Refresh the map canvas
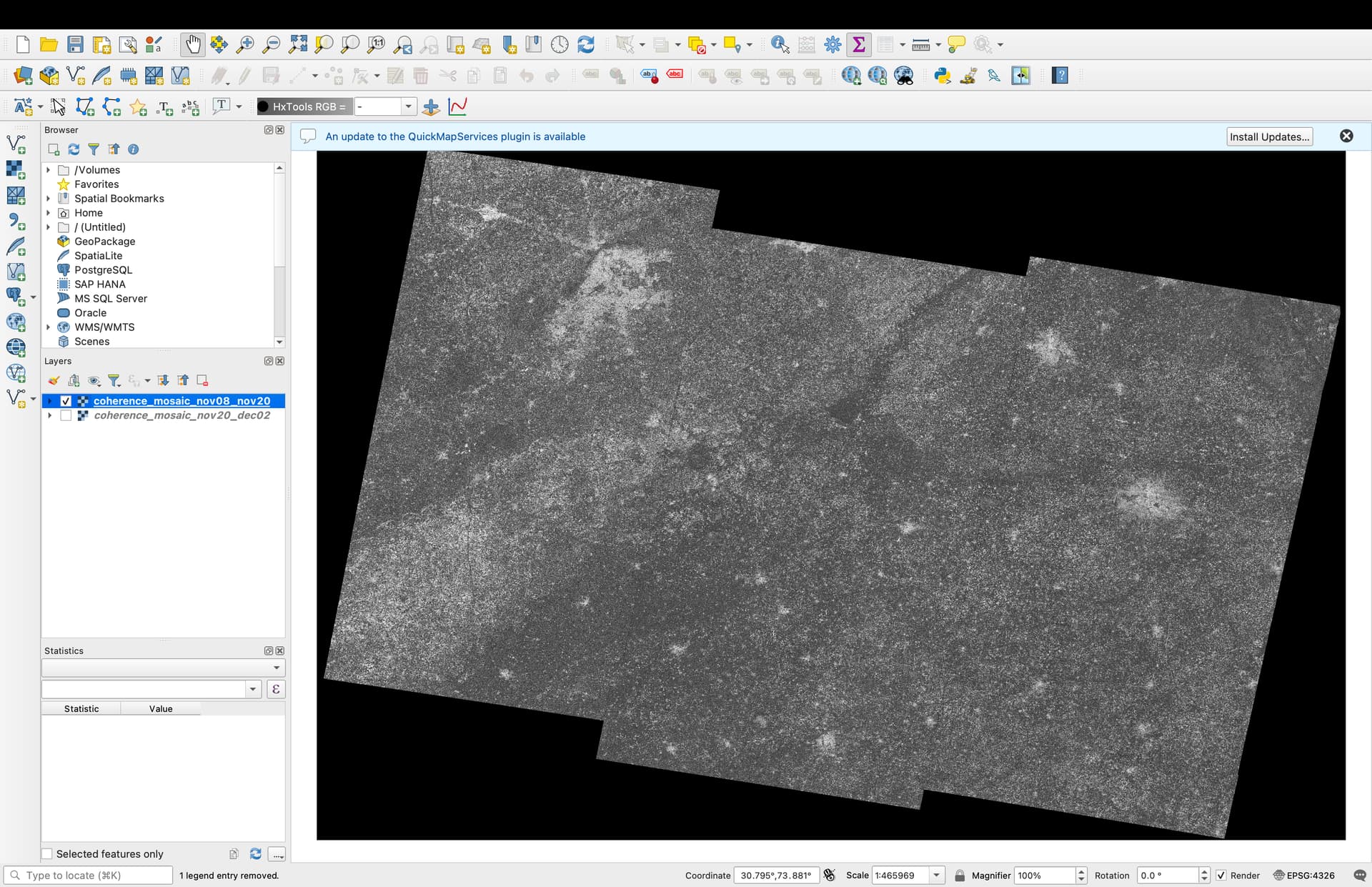 coord(586,44)
